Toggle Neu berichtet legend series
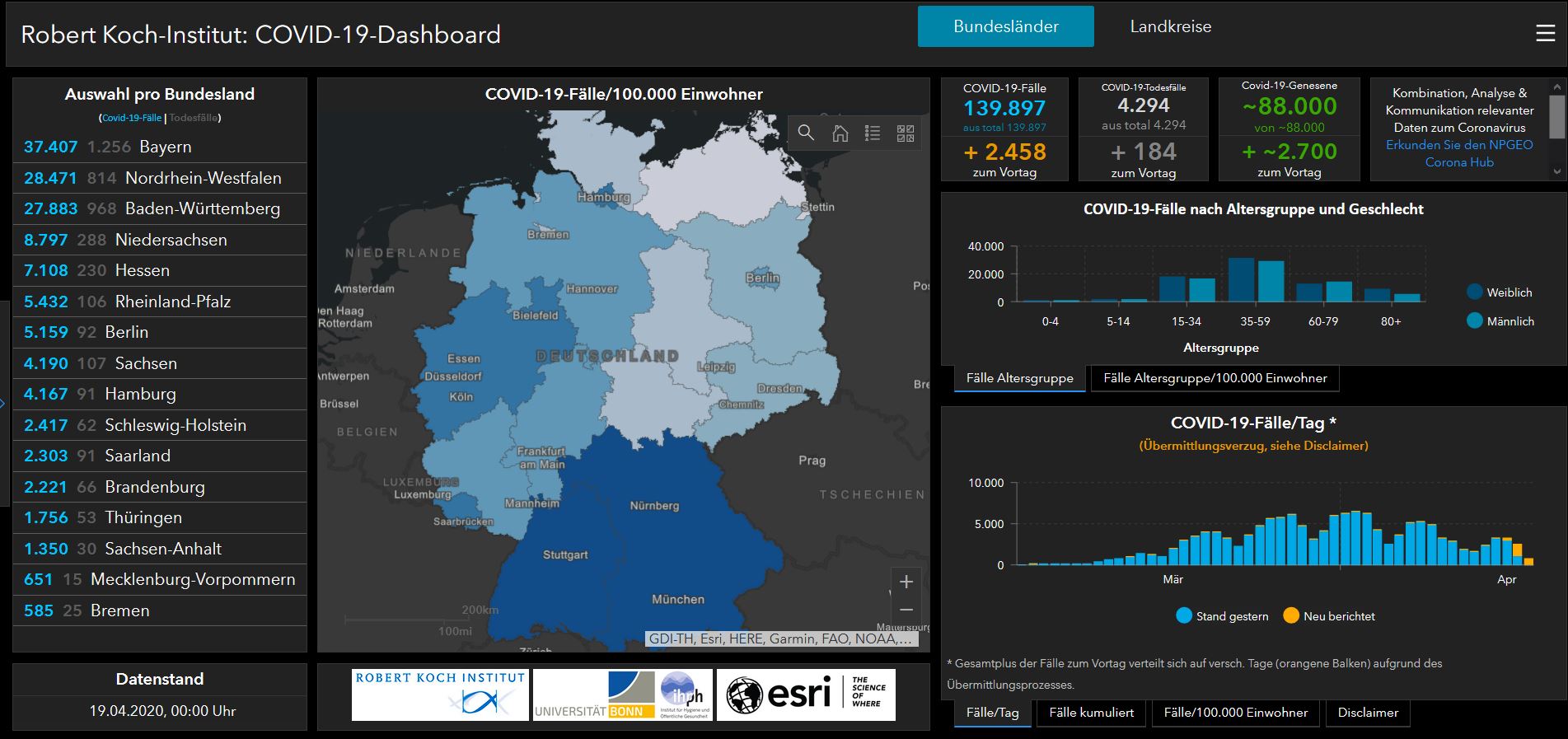 (x=1291, y=616)
